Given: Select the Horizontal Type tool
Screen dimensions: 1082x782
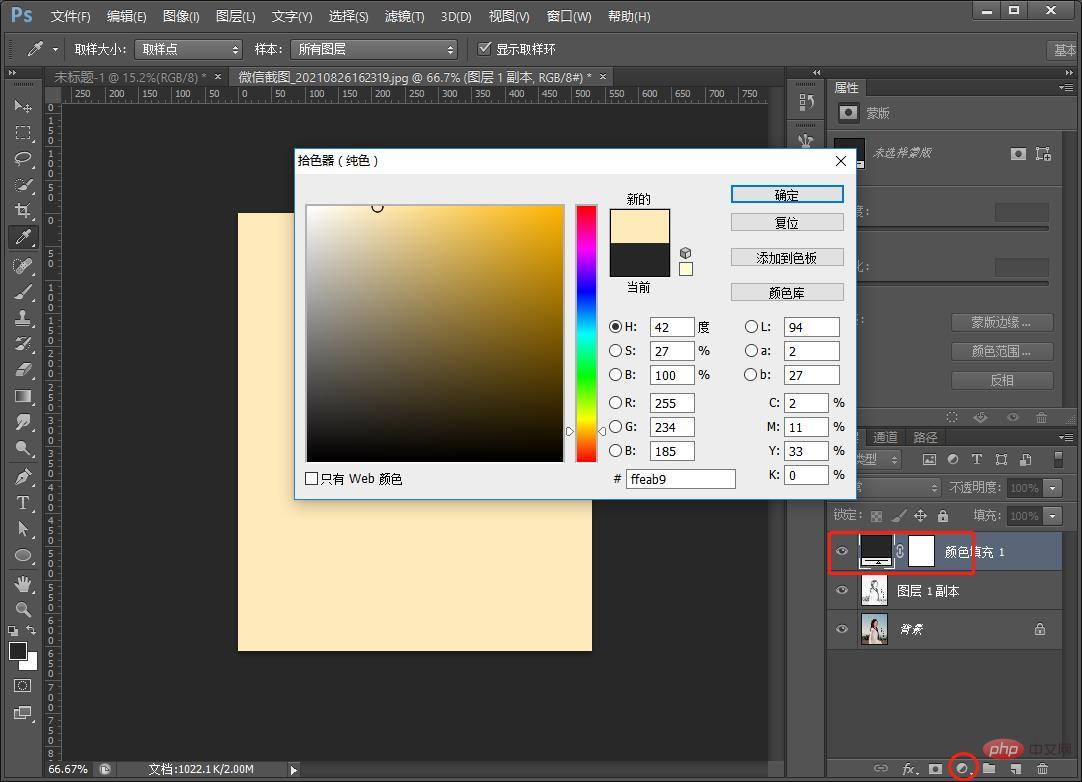Looking at the screenshot, I should coord(23,503).
